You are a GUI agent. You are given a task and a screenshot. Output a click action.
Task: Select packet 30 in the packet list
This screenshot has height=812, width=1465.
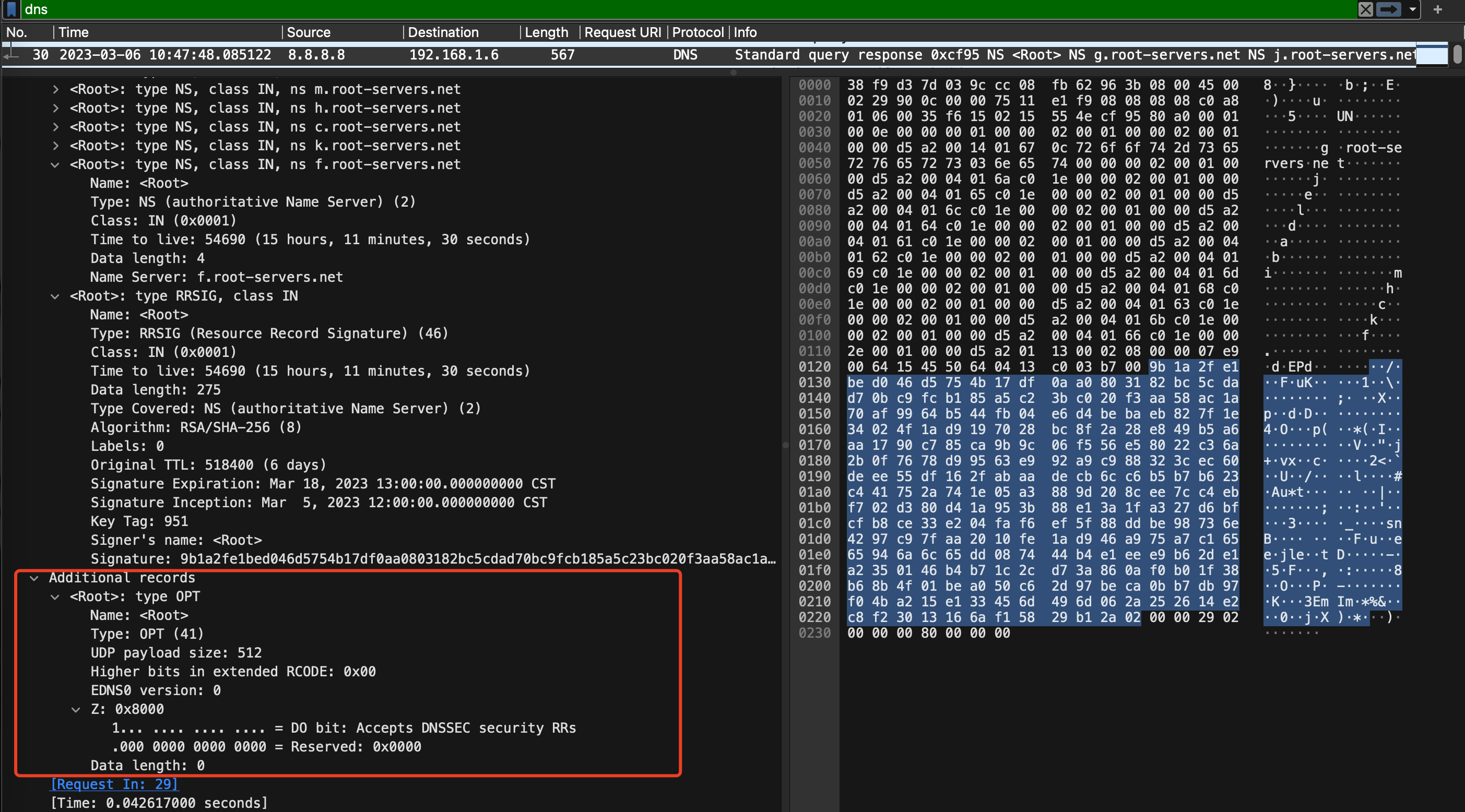(x=708, y=55)
